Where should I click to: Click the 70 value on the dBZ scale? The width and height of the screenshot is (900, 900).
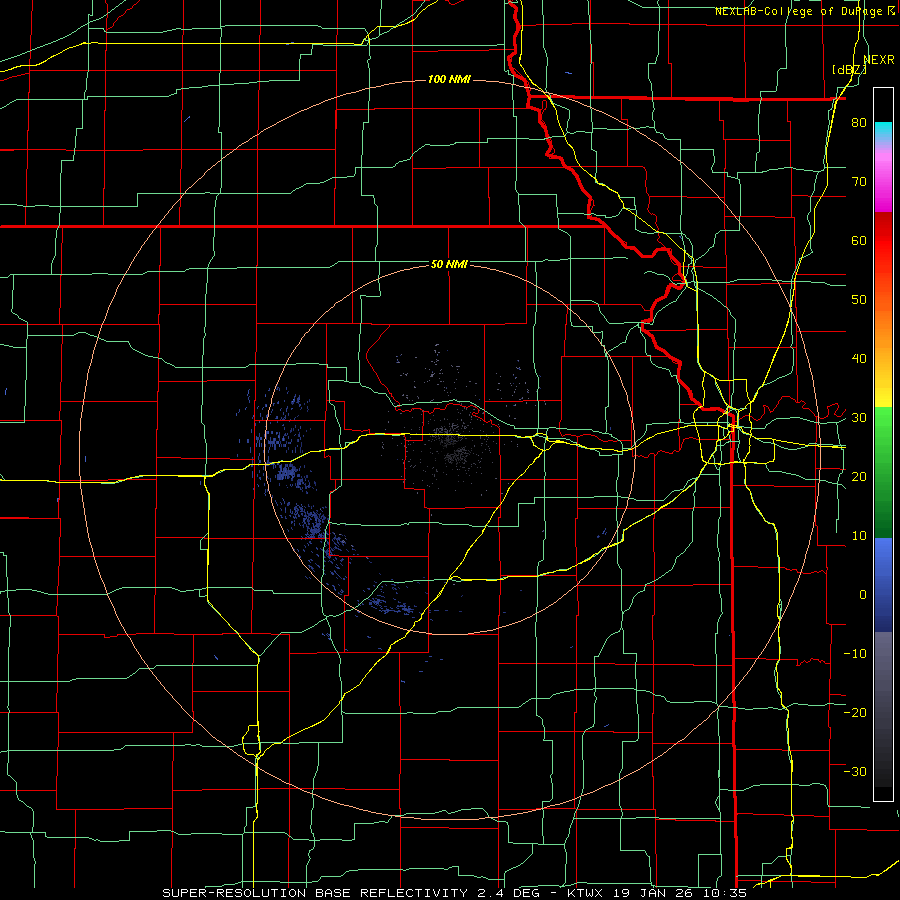click(x=859, y=182)
